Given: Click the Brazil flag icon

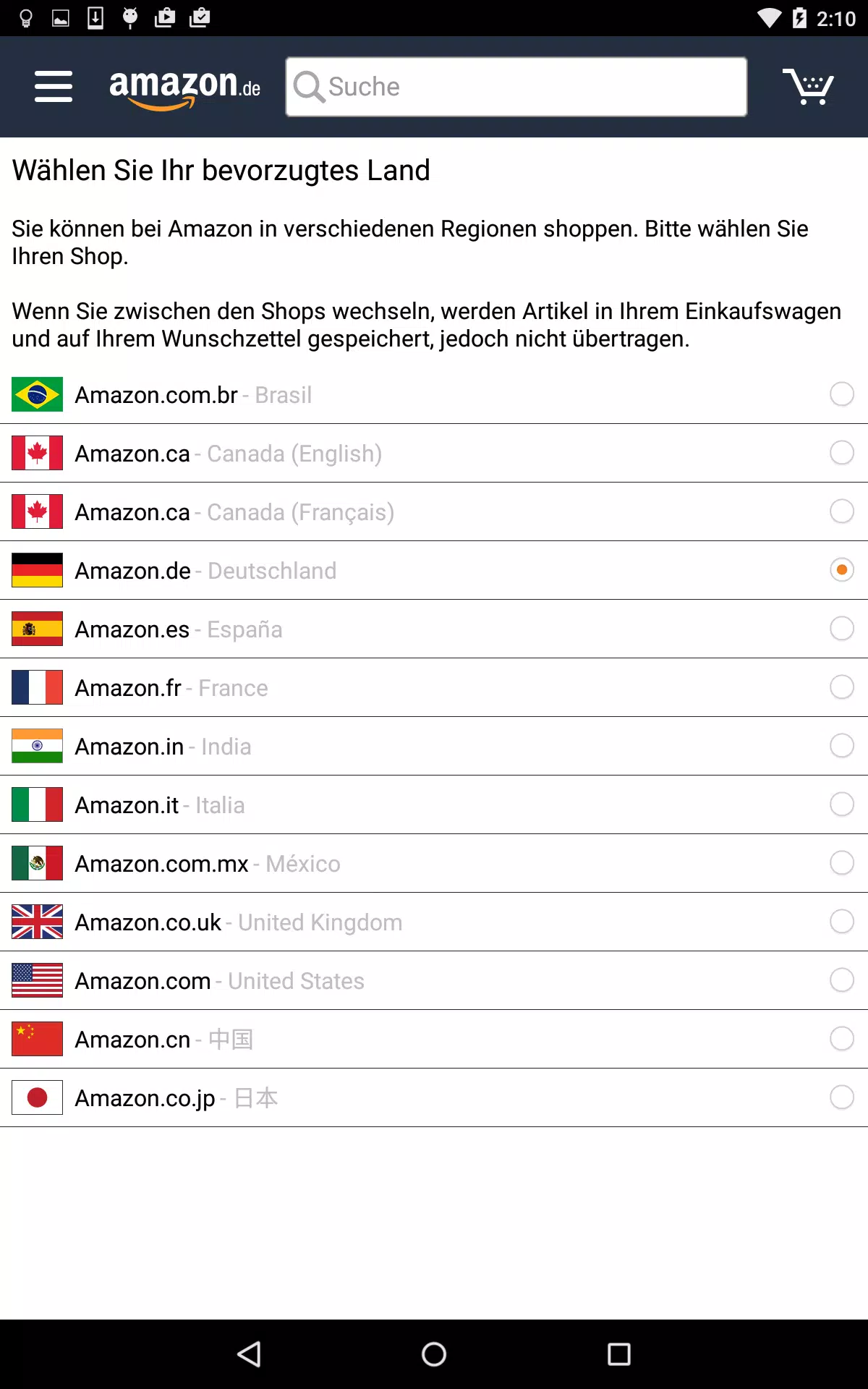Looking at the screenshot, I should pos(37,394).
